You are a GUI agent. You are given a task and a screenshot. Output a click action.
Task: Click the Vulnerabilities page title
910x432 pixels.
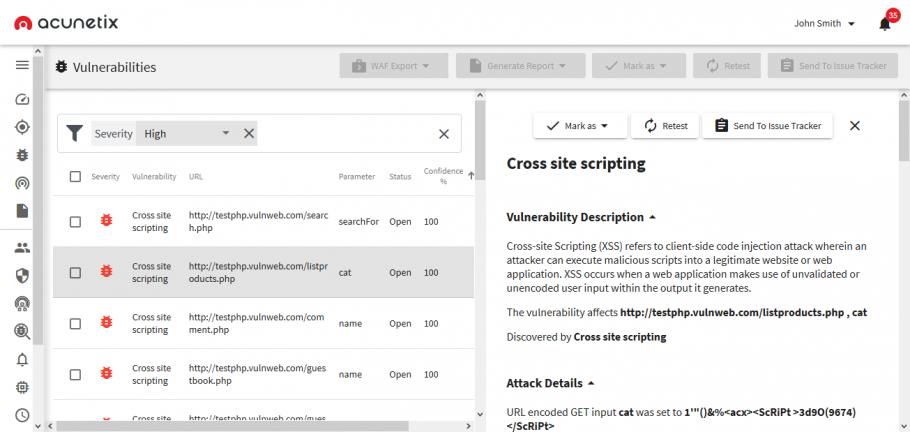[x=114, y=67]
